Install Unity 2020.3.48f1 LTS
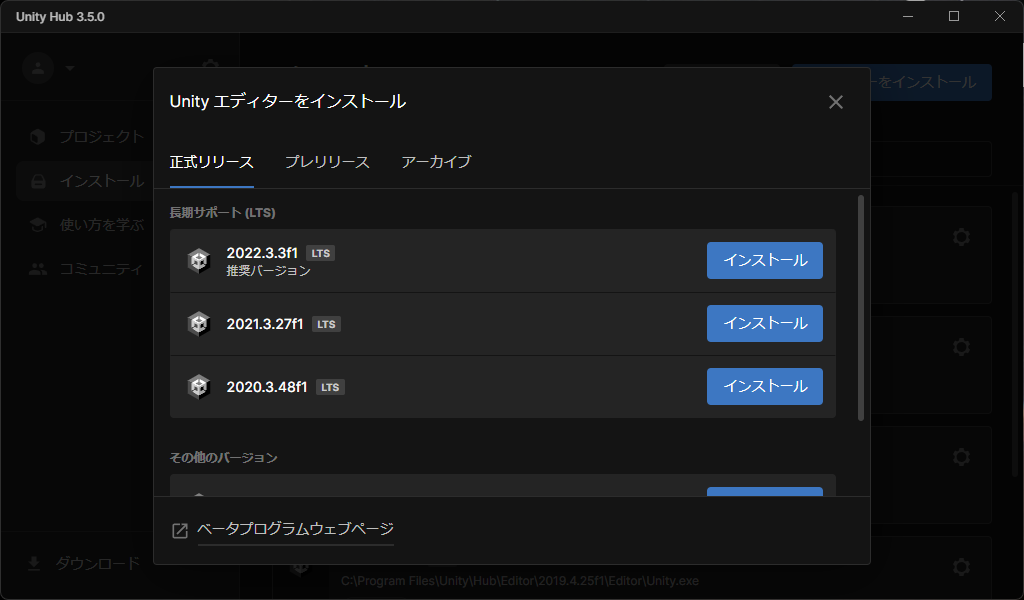Screen dimensions: 1024x600 pos(765,387)
